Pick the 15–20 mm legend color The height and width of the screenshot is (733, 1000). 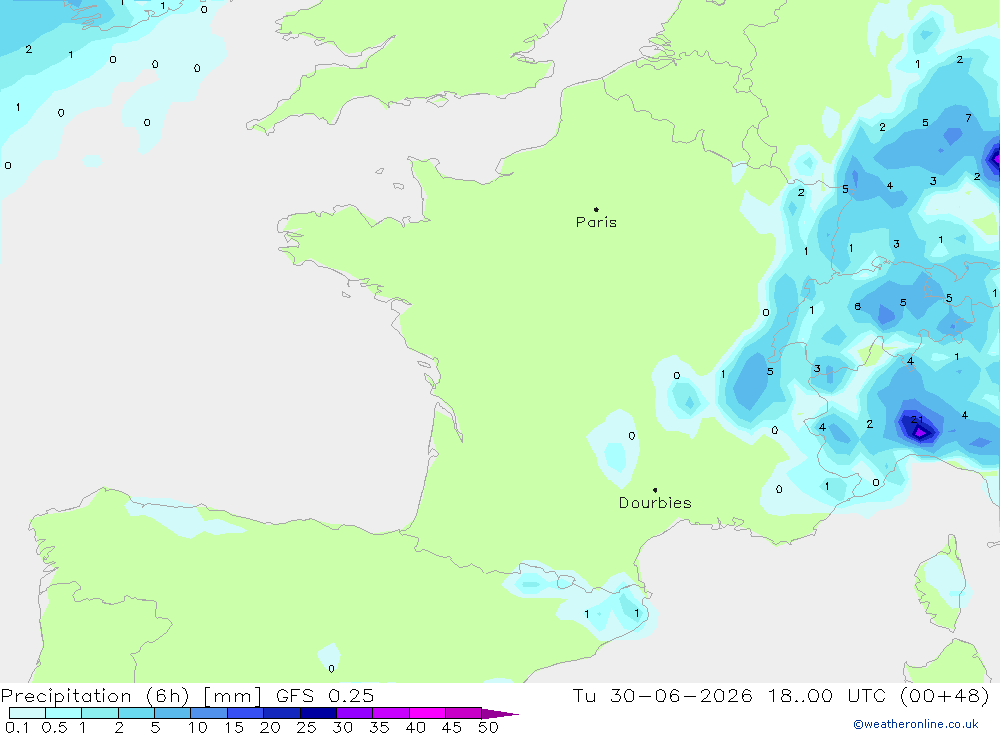(245, 713)
